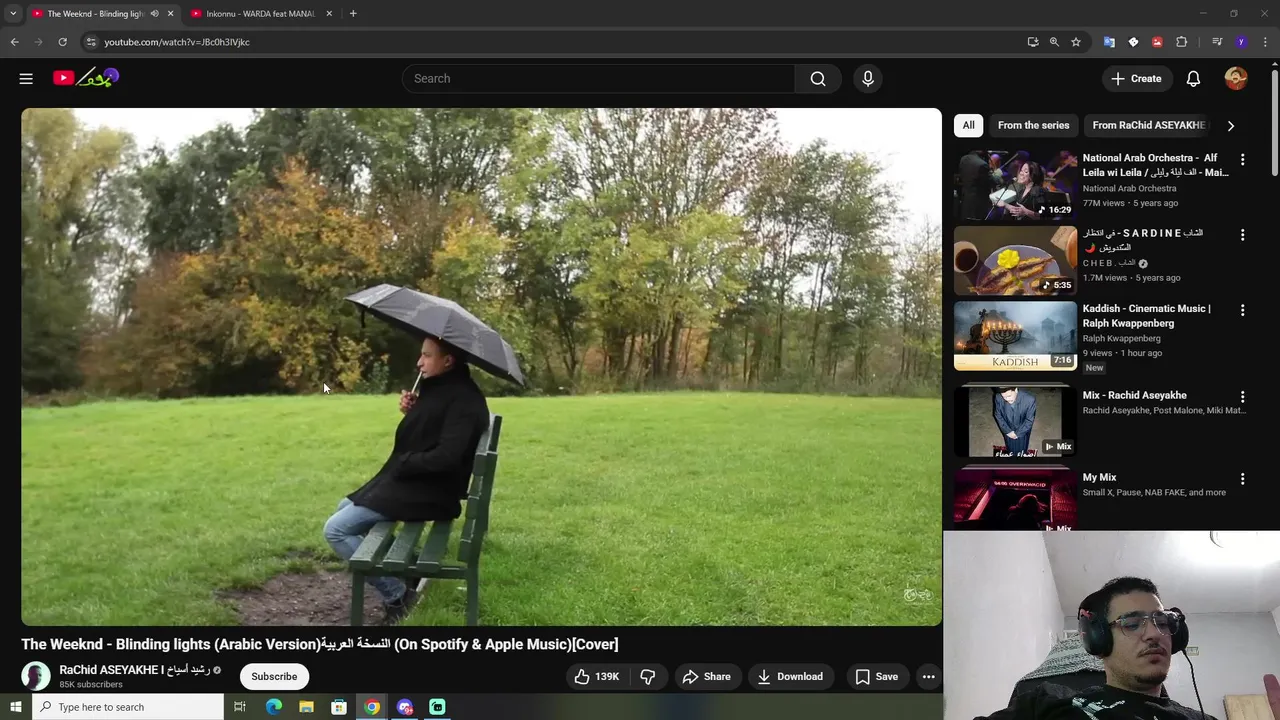Click the install app icon in address bar
The image size is (1280, 720).
coord(1033,42)
